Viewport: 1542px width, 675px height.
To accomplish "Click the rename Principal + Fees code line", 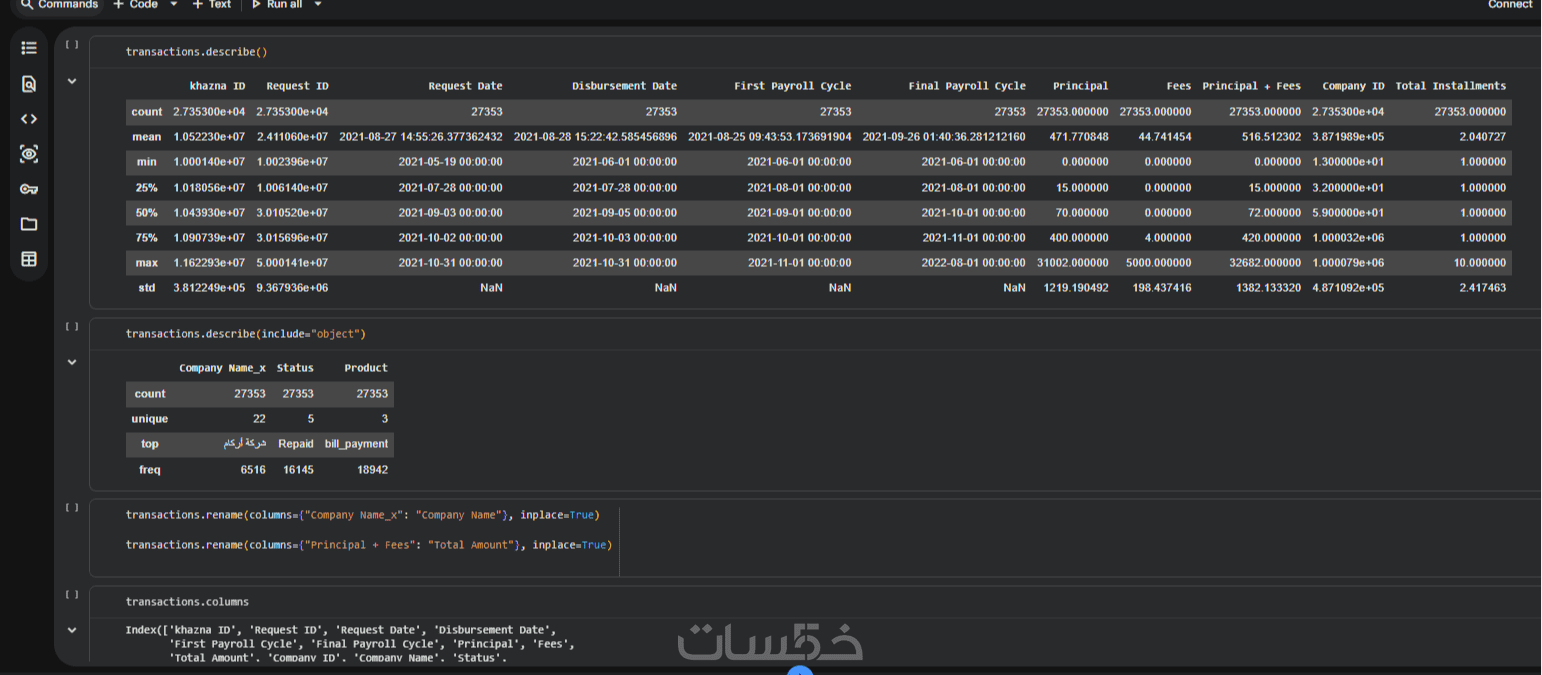I will (368, 545).
